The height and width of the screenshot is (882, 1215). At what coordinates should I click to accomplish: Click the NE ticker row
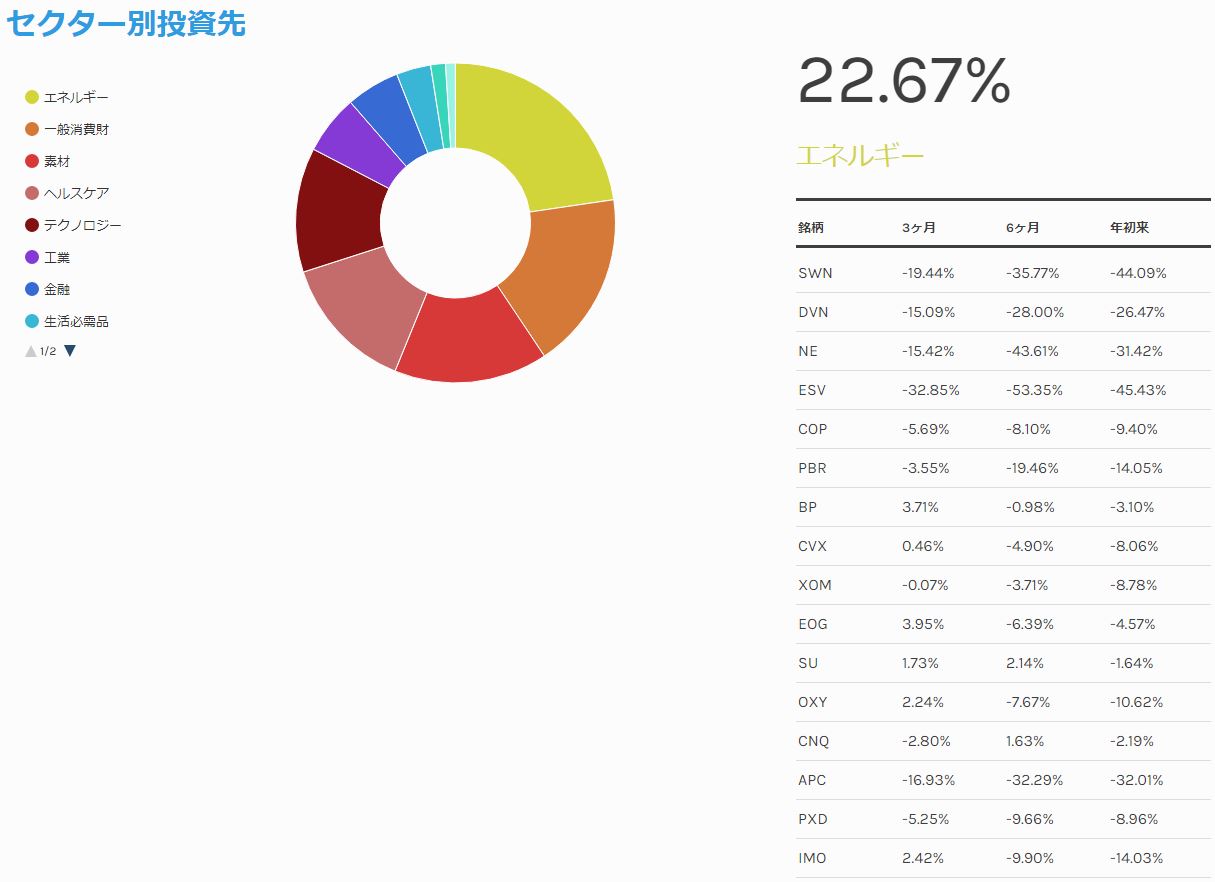(1003, 351)
